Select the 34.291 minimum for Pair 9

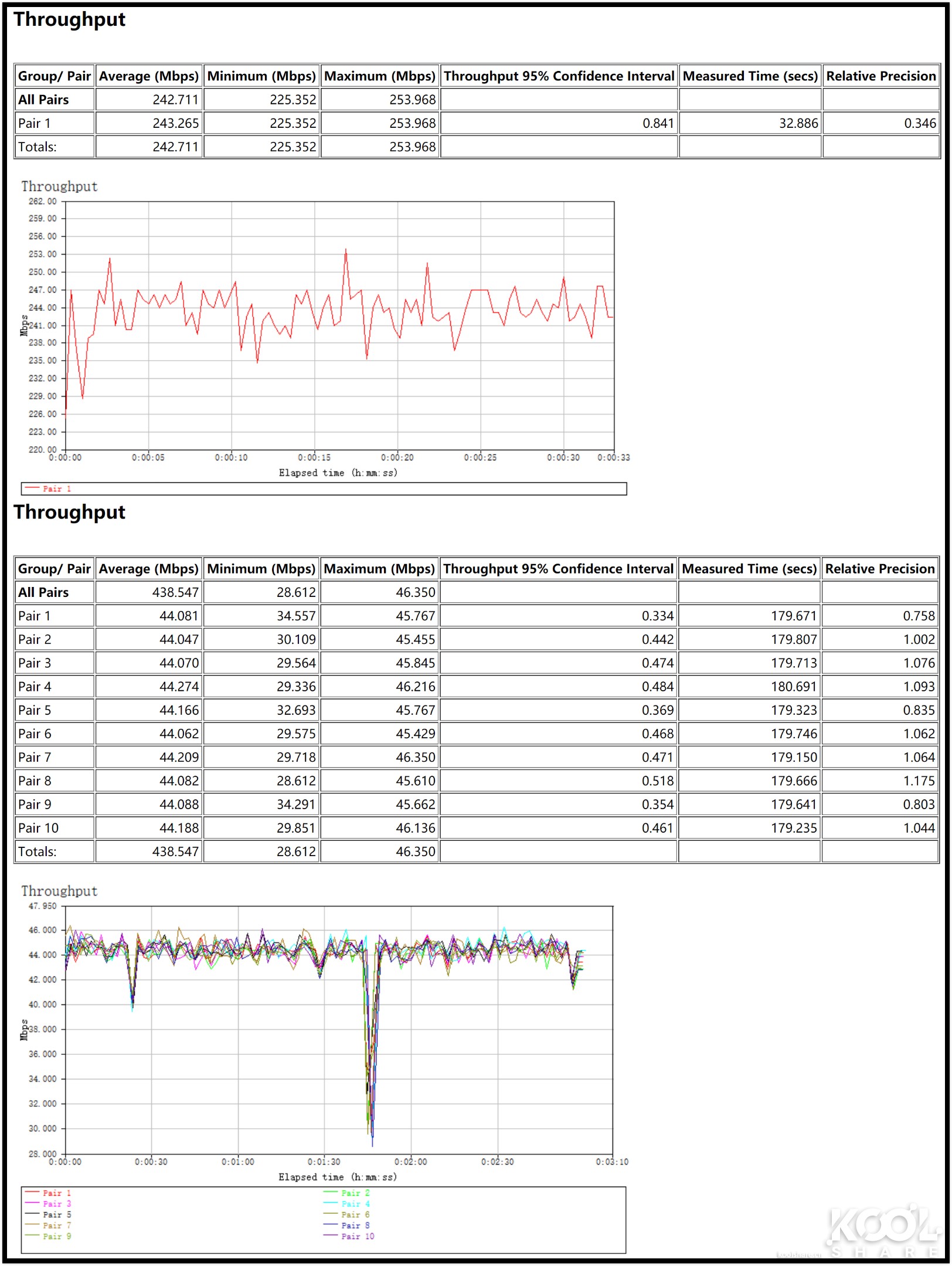[x=296, y=805]
